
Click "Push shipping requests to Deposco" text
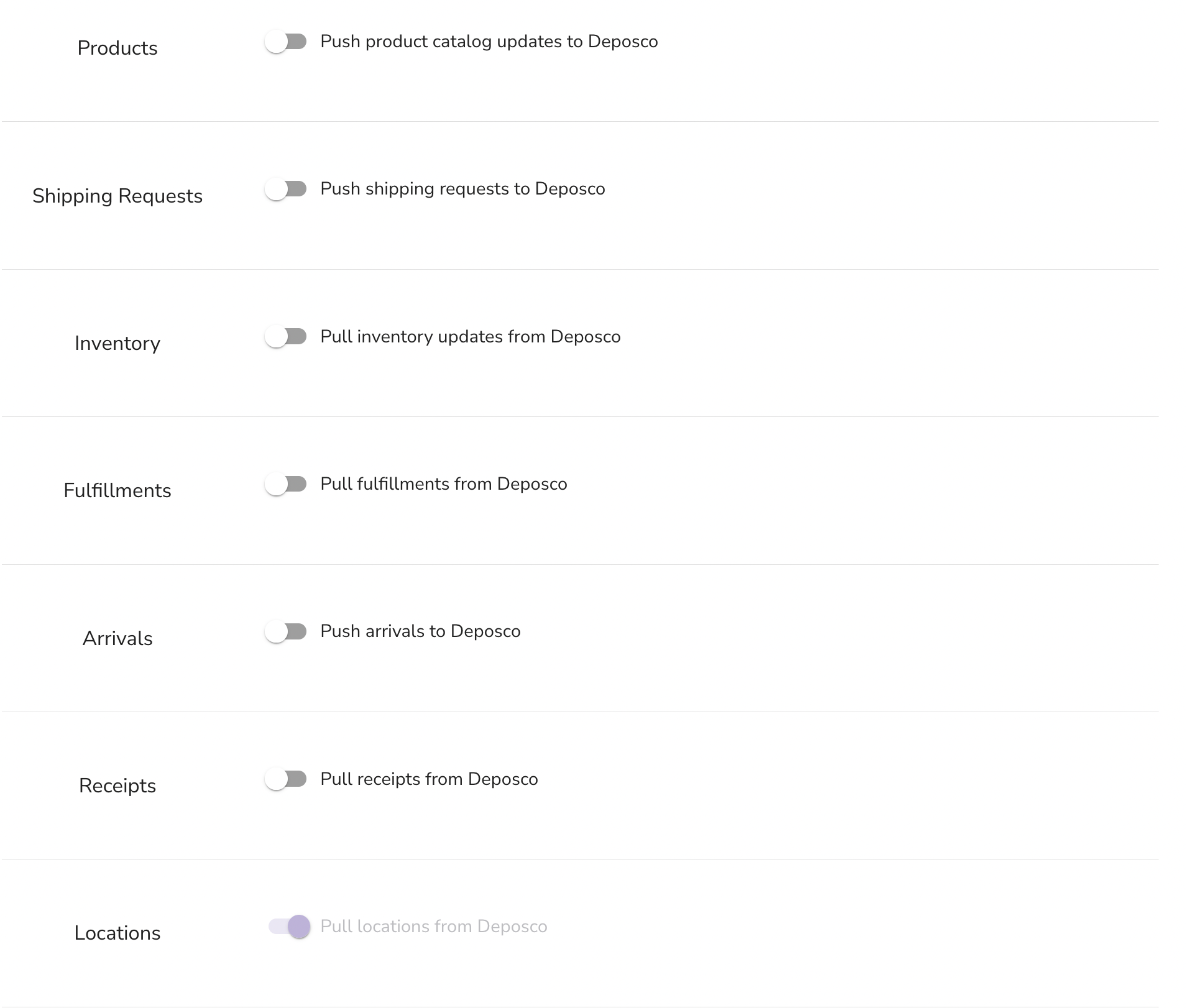[x=462, y=189]
